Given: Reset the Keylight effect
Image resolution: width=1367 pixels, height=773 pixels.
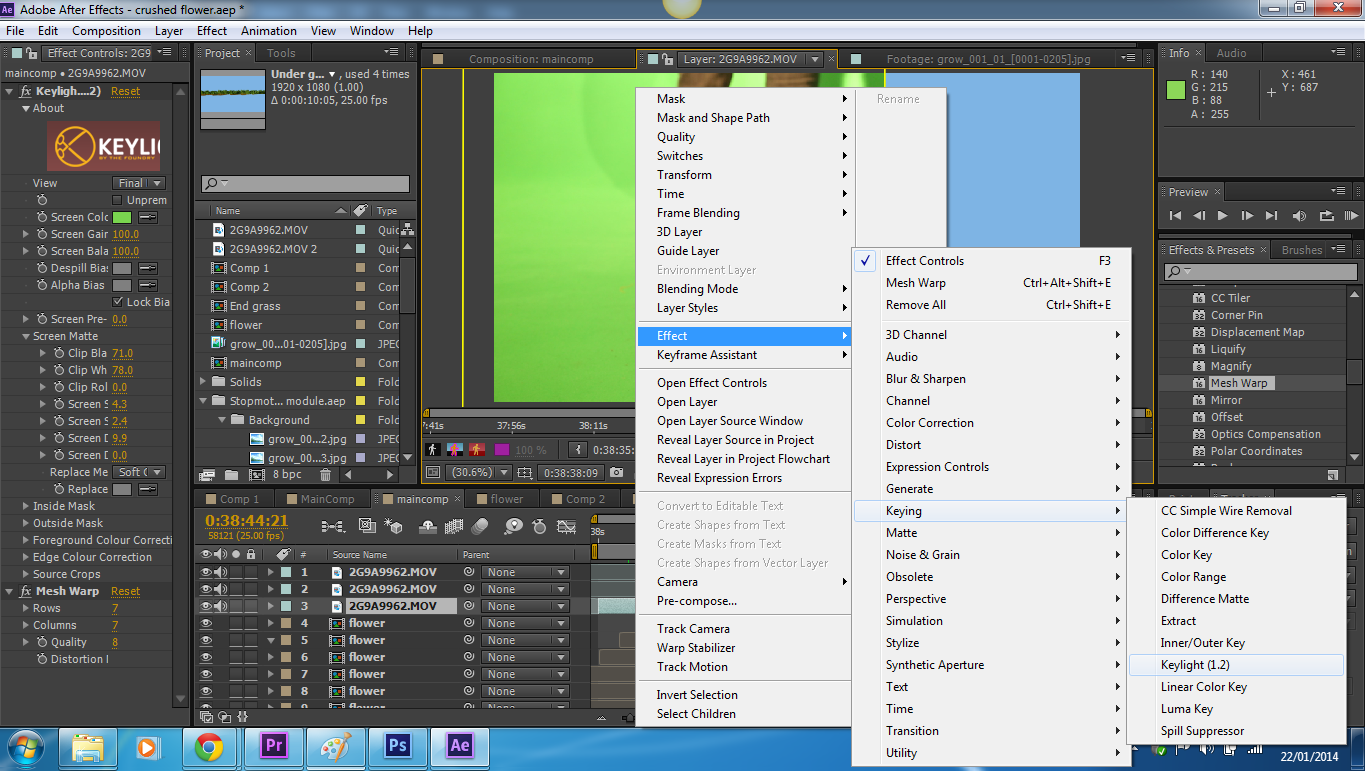Looking at the screenshot, I should [125, 91].
